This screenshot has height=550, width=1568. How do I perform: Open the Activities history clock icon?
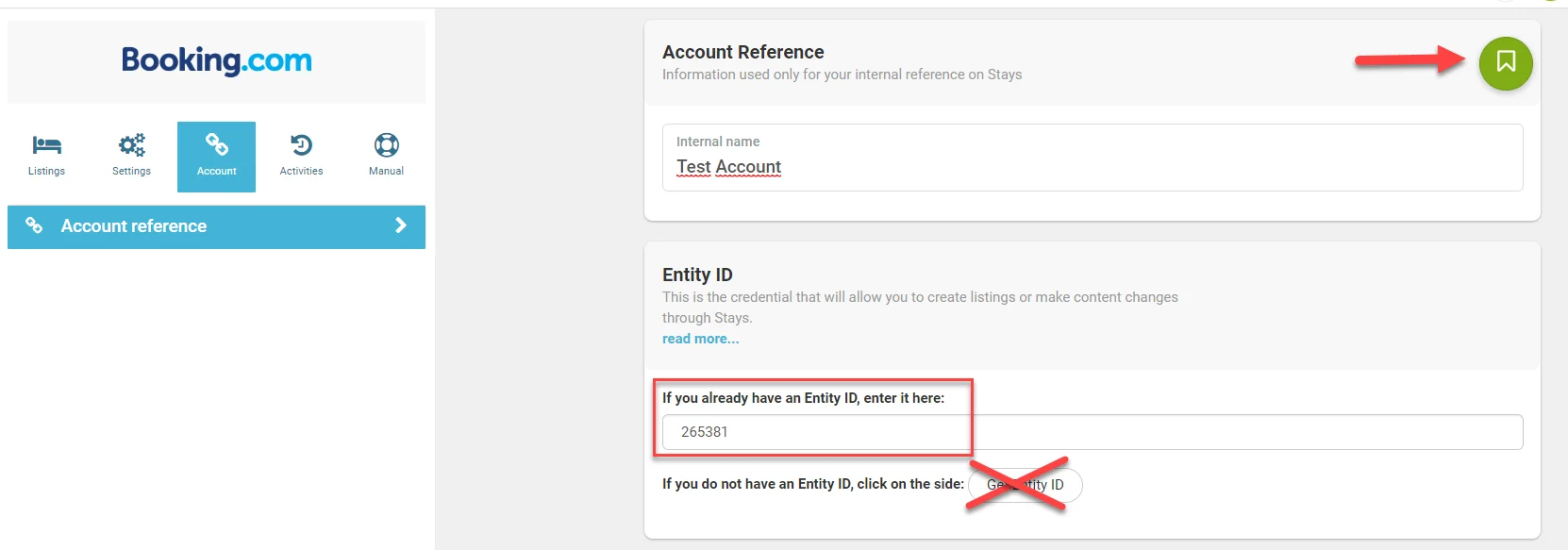(301, 145)
